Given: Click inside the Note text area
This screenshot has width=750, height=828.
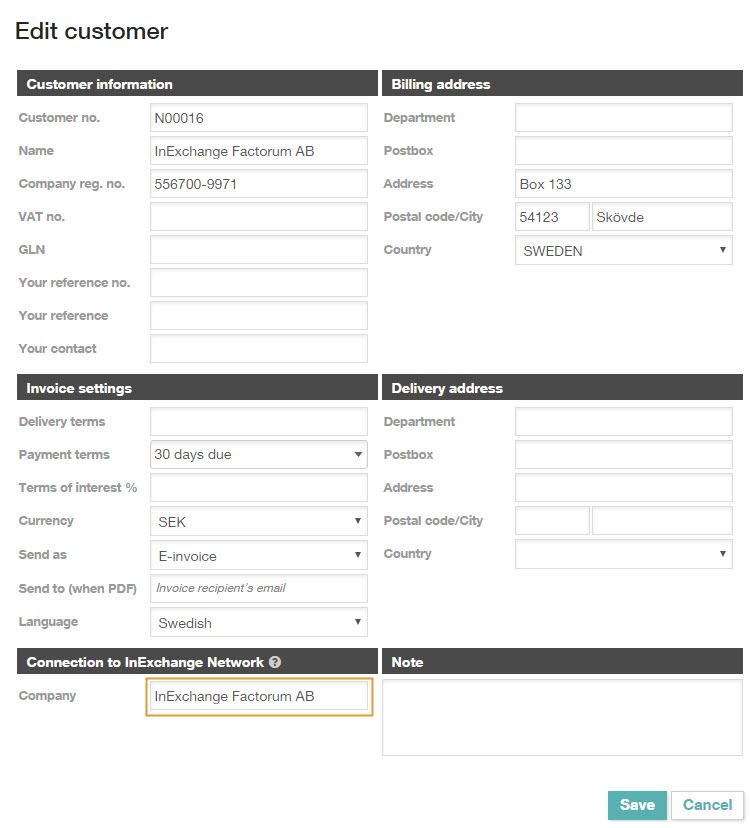Looking at the screenshot, I should tap(562, 718).
